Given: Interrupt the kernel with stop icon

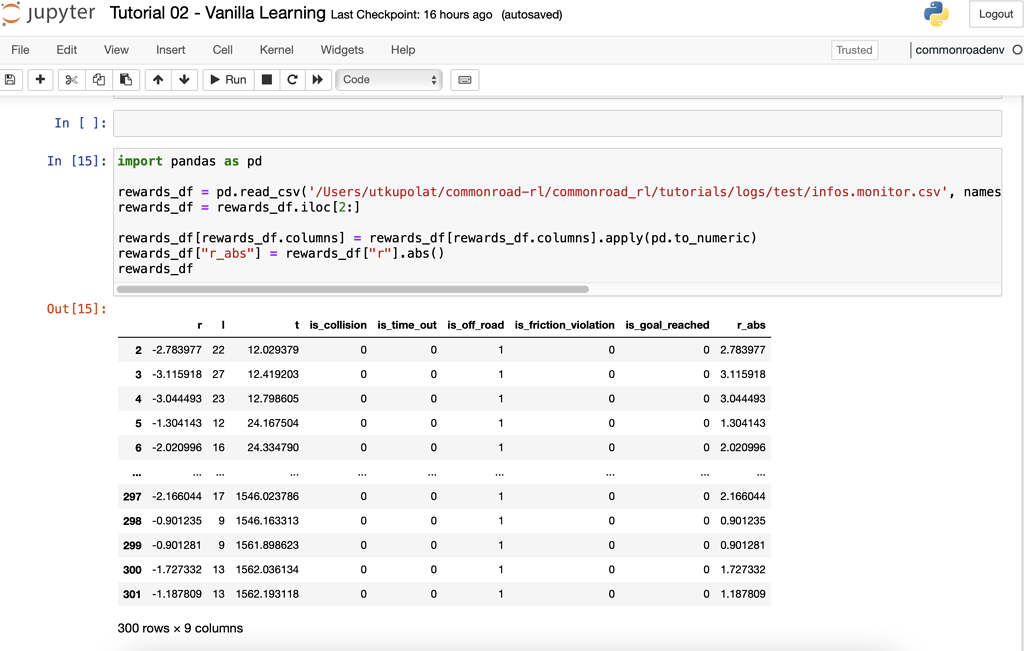Looking at the screenshot, I should pyautogui.click(x=267, y=80).
